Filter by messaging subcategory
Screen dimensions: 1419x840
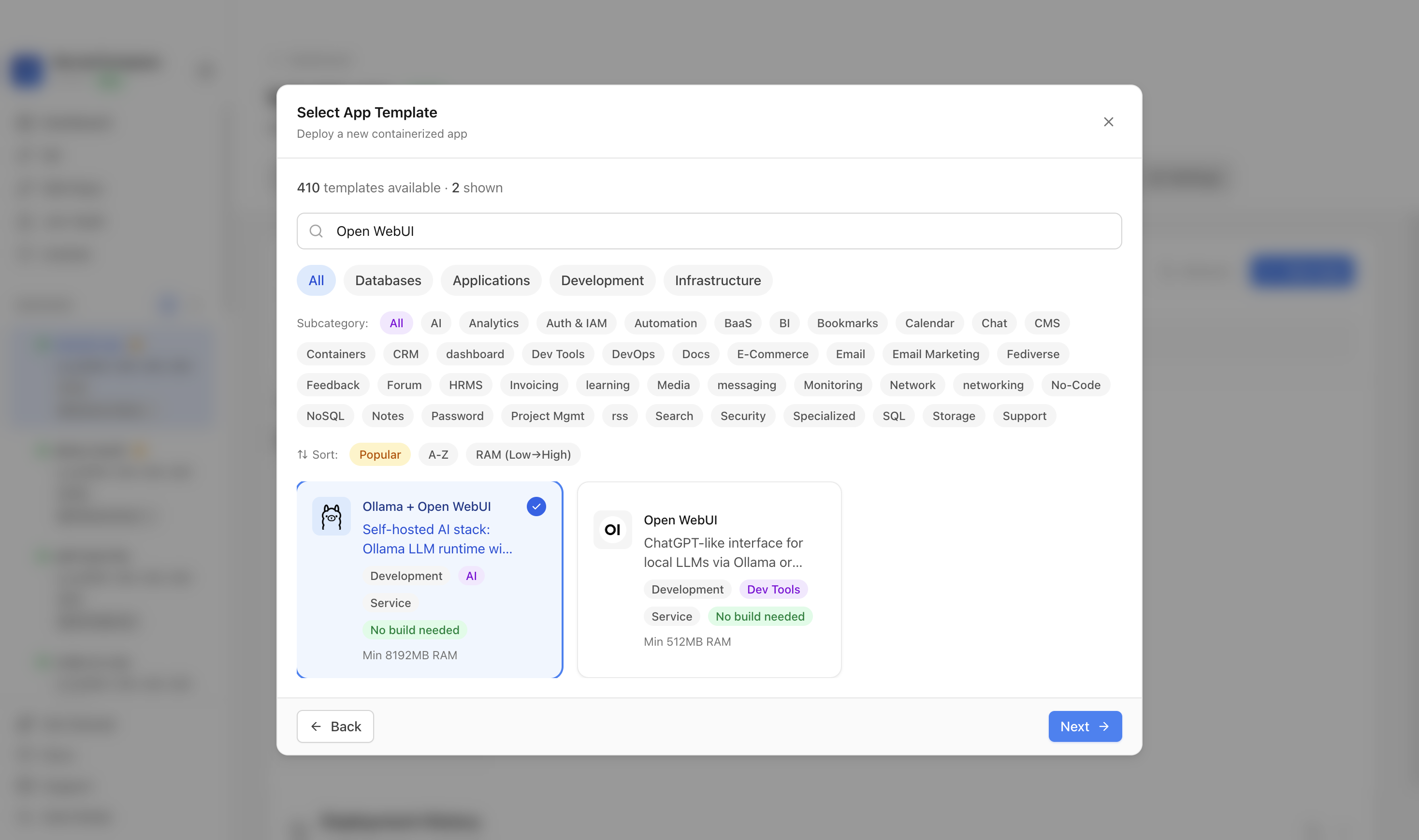click(x=747, y=385)
